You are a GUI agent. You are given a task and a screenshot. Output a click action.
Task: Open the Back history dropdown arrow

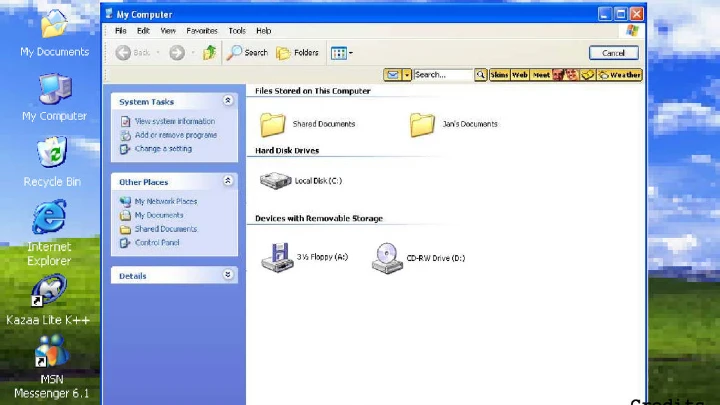(158, 53)
